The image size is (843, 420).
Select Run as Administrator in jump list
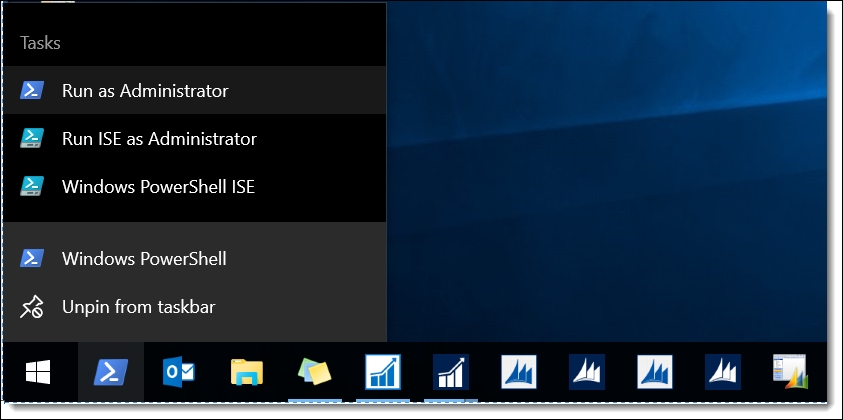pyautogui.click(x=195, y=90)
